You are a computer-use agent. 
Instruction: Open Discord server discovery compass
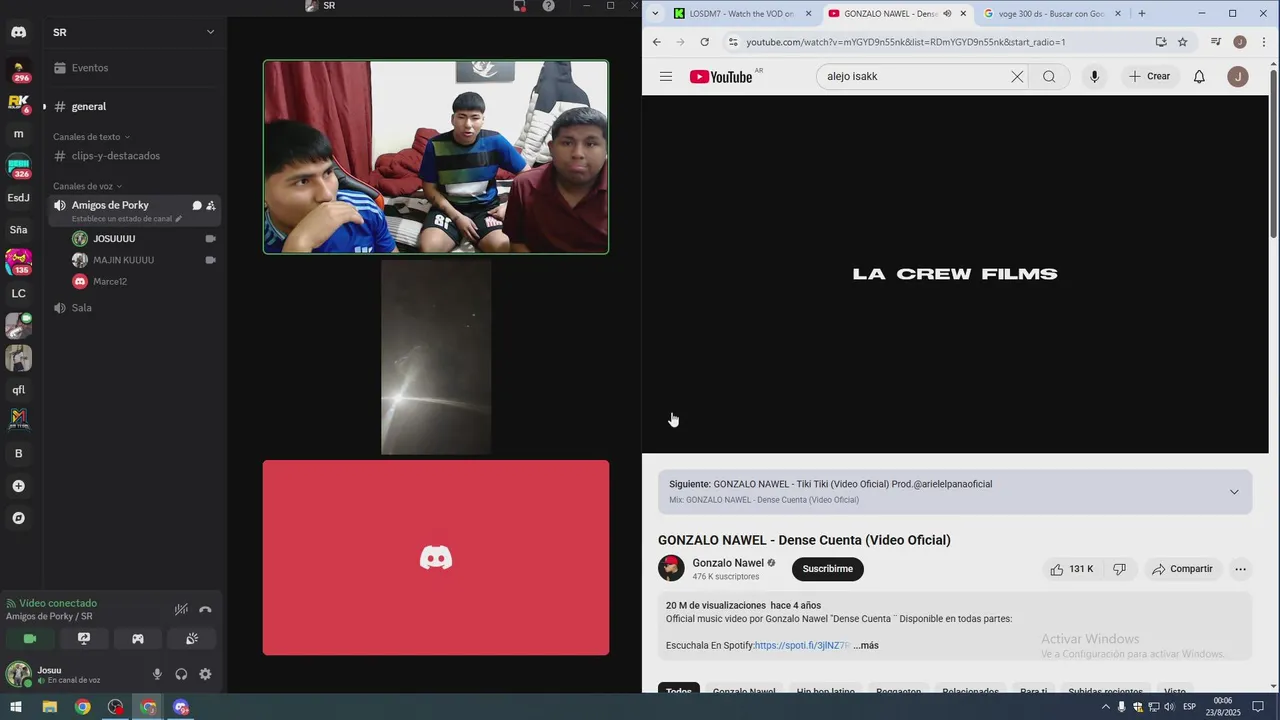click(x=18, y=518)
